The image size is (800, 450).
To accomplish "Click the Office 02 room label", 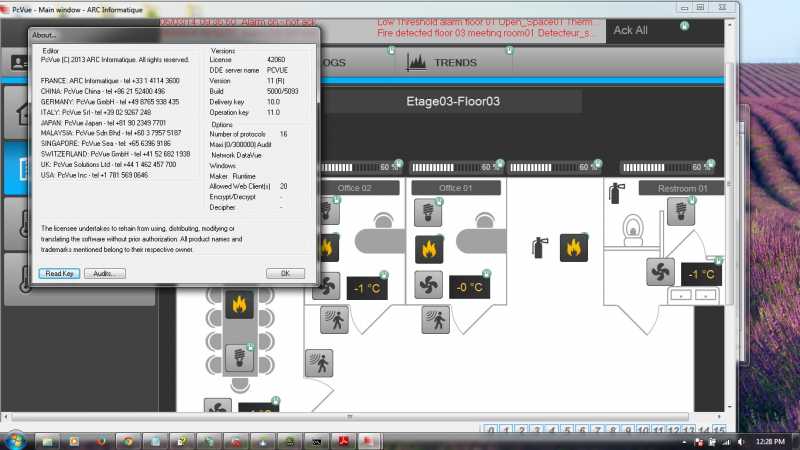I will (x=354, y=188).
